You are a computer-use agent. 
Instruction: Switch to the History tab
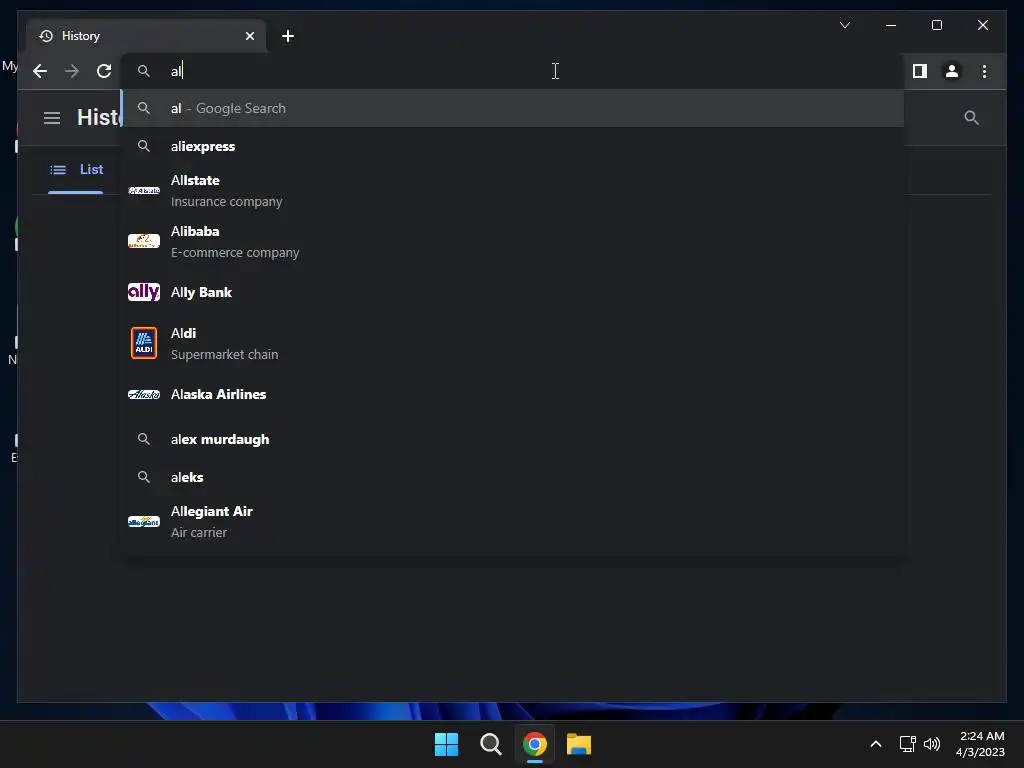coord(146,36)
